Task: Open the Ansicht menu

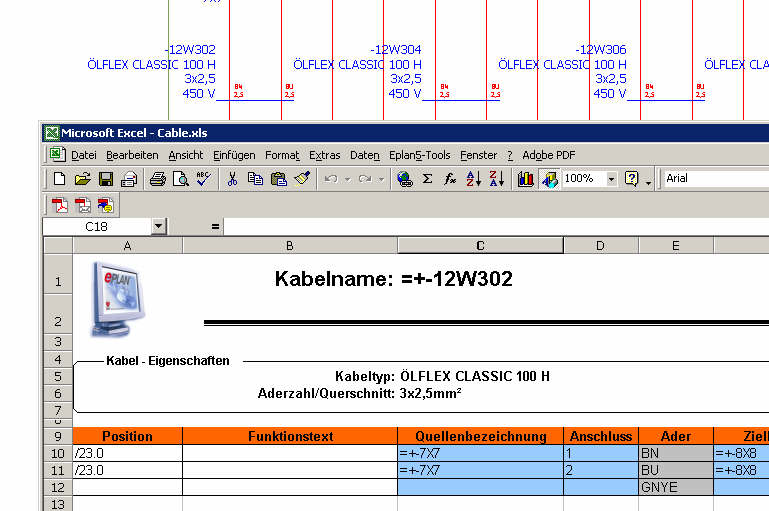Action: pyautogui.click(x=186, y=155)
